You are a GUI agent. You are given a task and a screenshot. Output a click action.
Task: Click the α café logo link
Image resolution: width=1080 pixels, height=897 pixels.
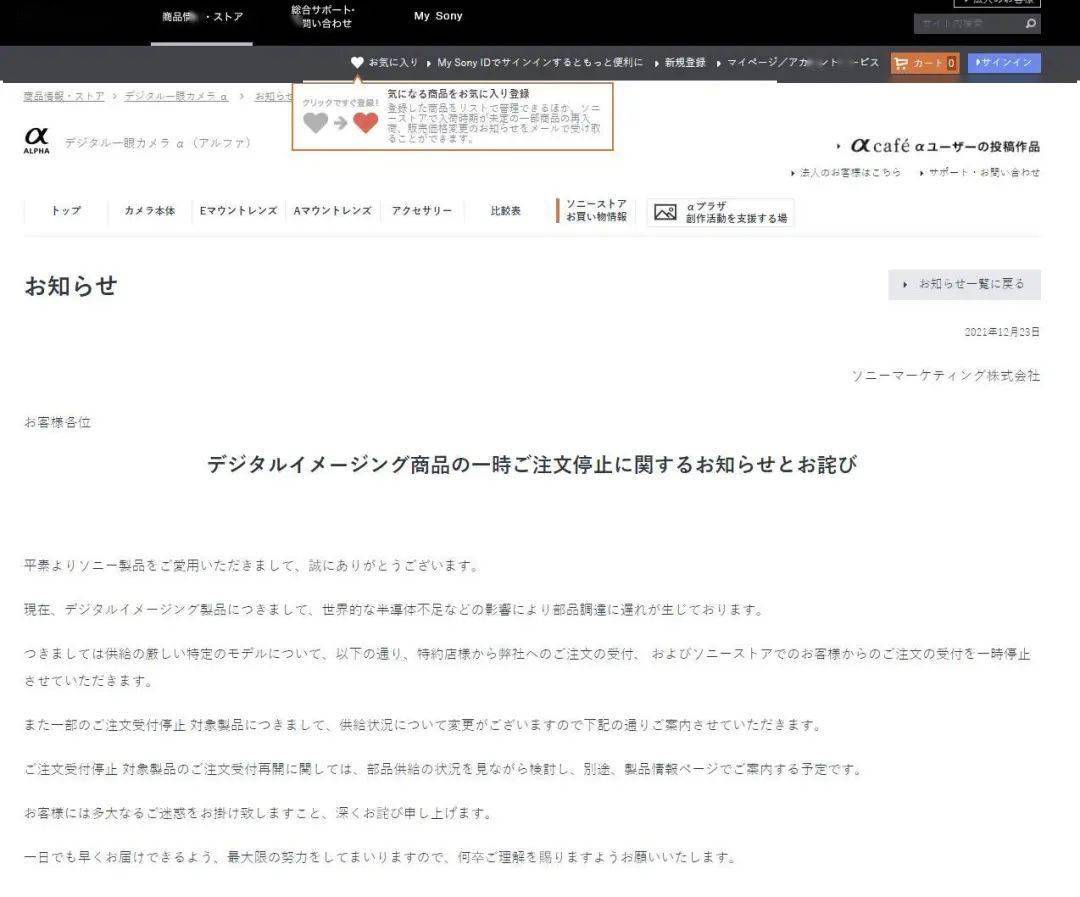pyautogui.click(x=881, y=145)
